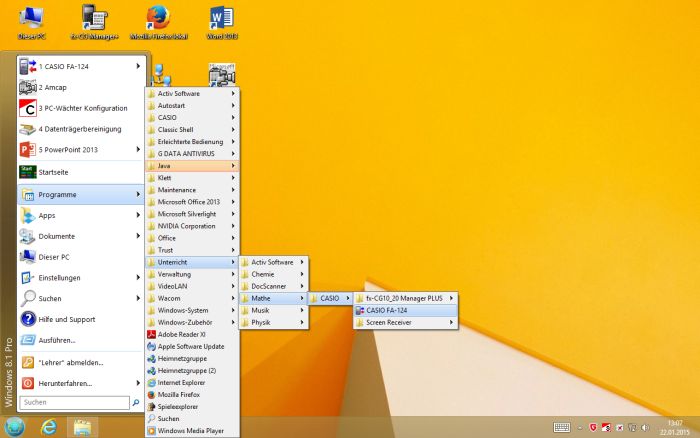700x438 pixels.
Task: Open the NVIDIA Corporation folder entry
Action: point(192,226)
